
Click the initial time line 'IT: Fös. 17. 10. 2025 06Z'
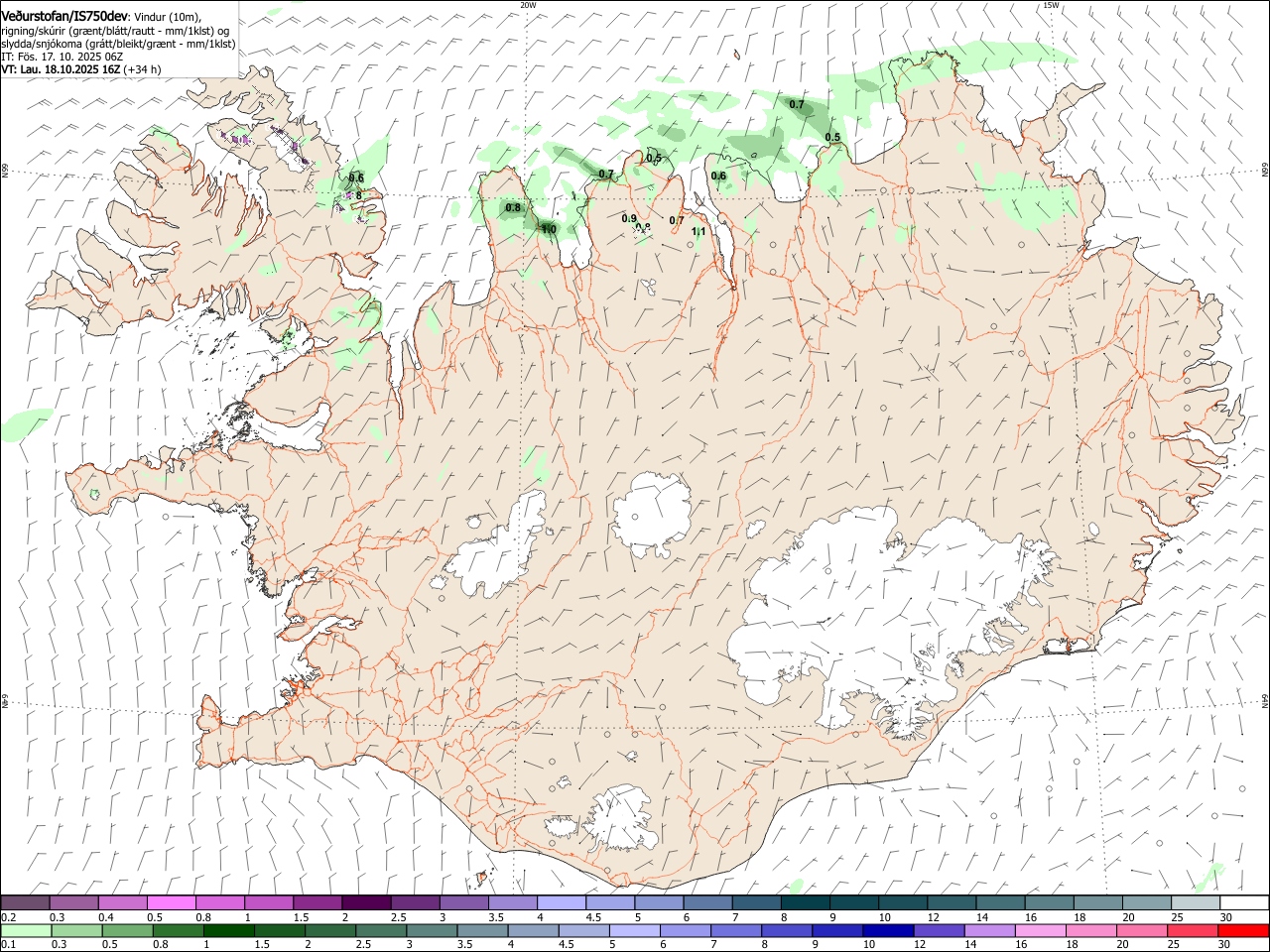(x=62, y=57)
